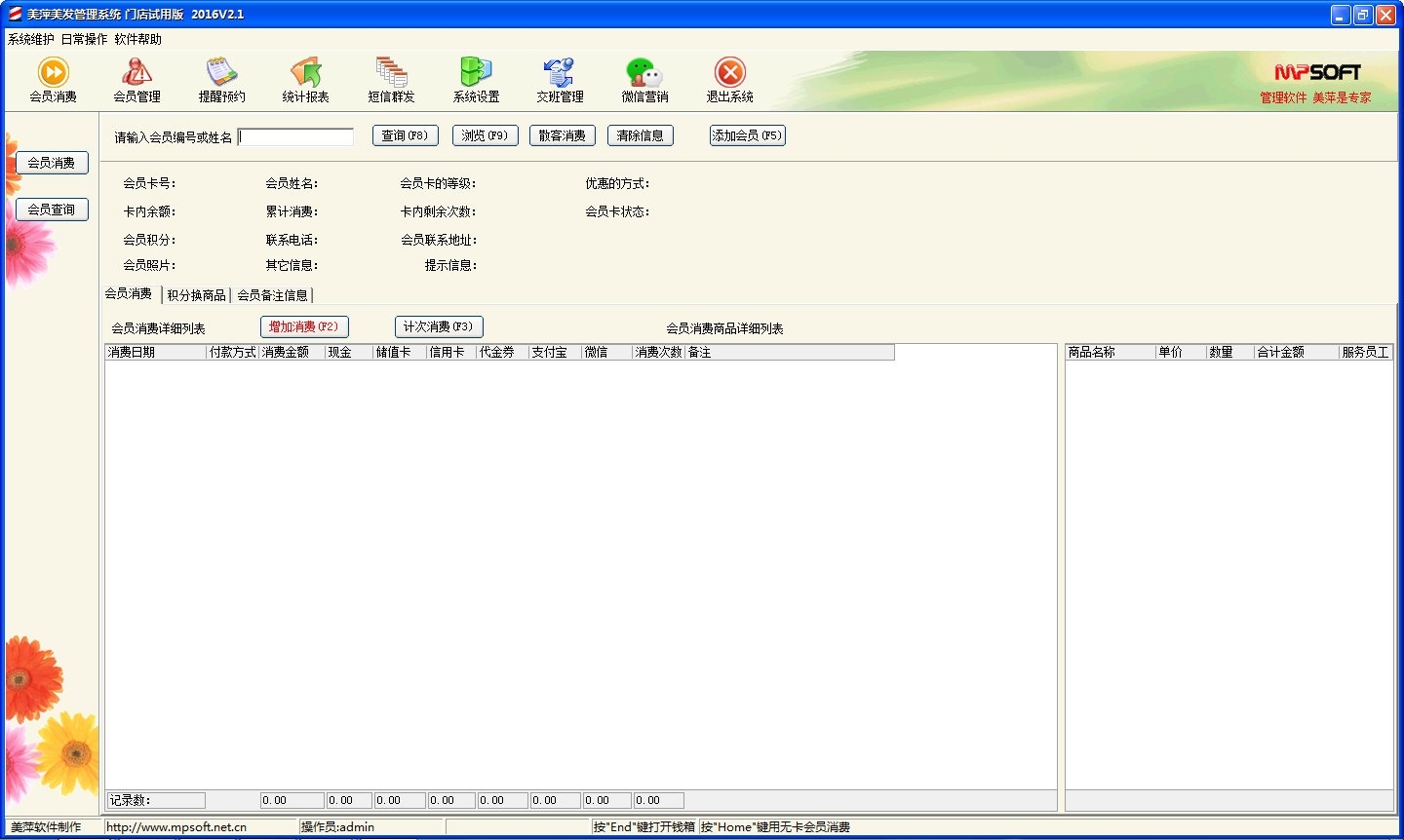The width and height of the screenshot is (1404, 840).
Task: Restore down the application window
Action: tap(1363, 15)
